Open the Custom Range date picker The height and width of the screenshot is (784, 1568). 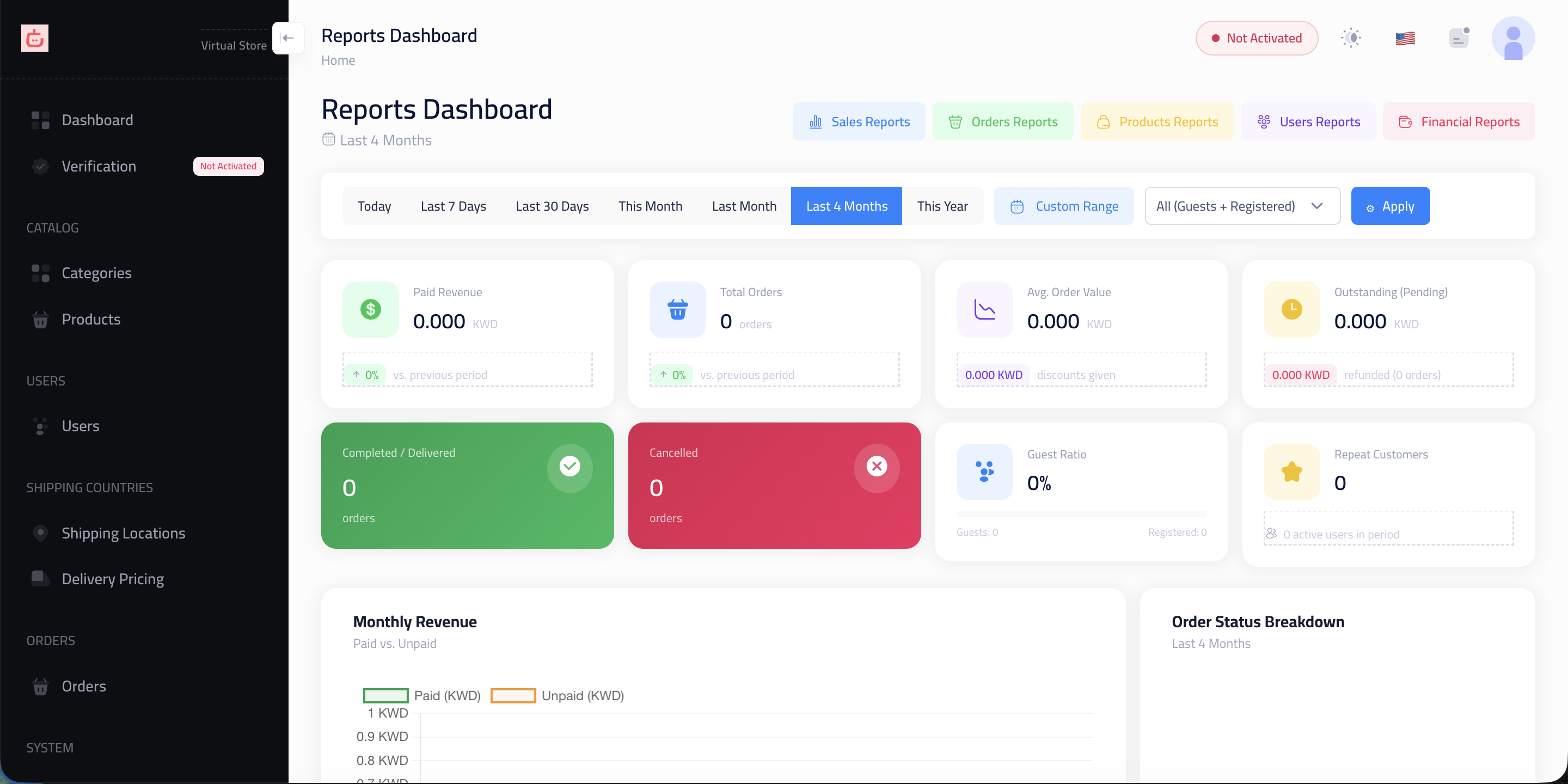pos(1063,206)
